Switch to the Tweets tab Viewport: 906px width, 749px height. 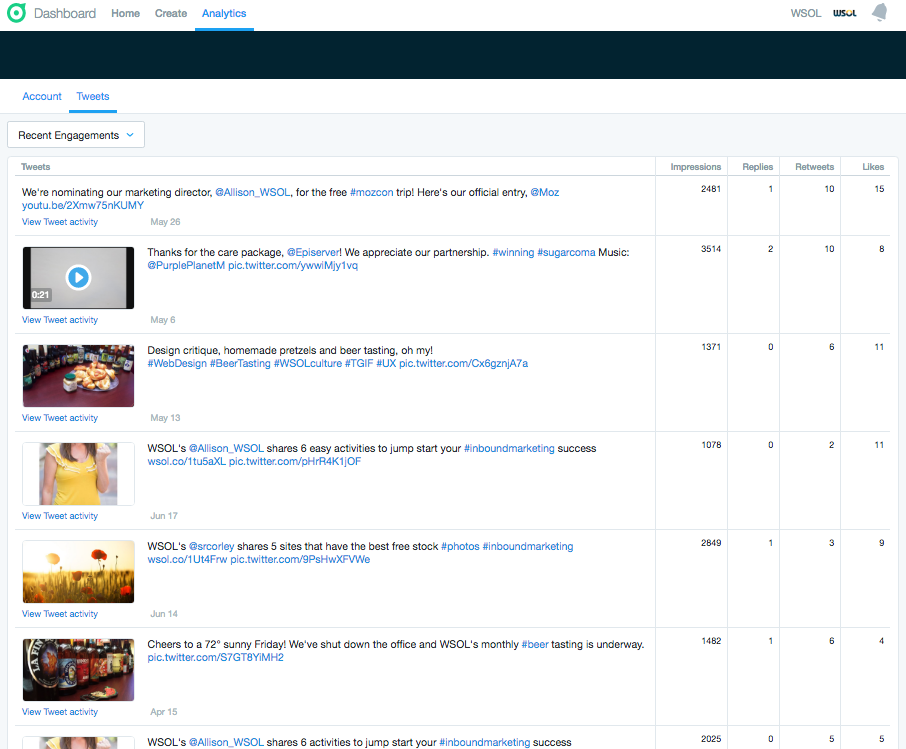[x=92, y=97]
